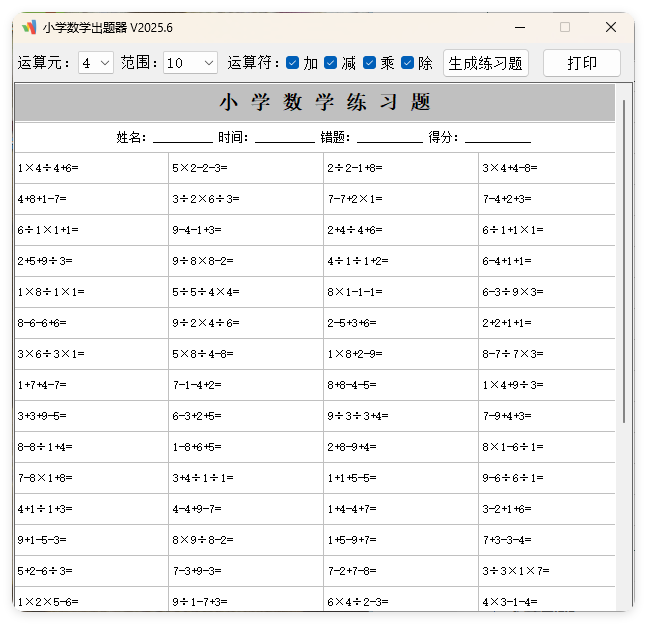
Task: Toggle the 加 (addition) checkbox
Action: tap(292, 63)
